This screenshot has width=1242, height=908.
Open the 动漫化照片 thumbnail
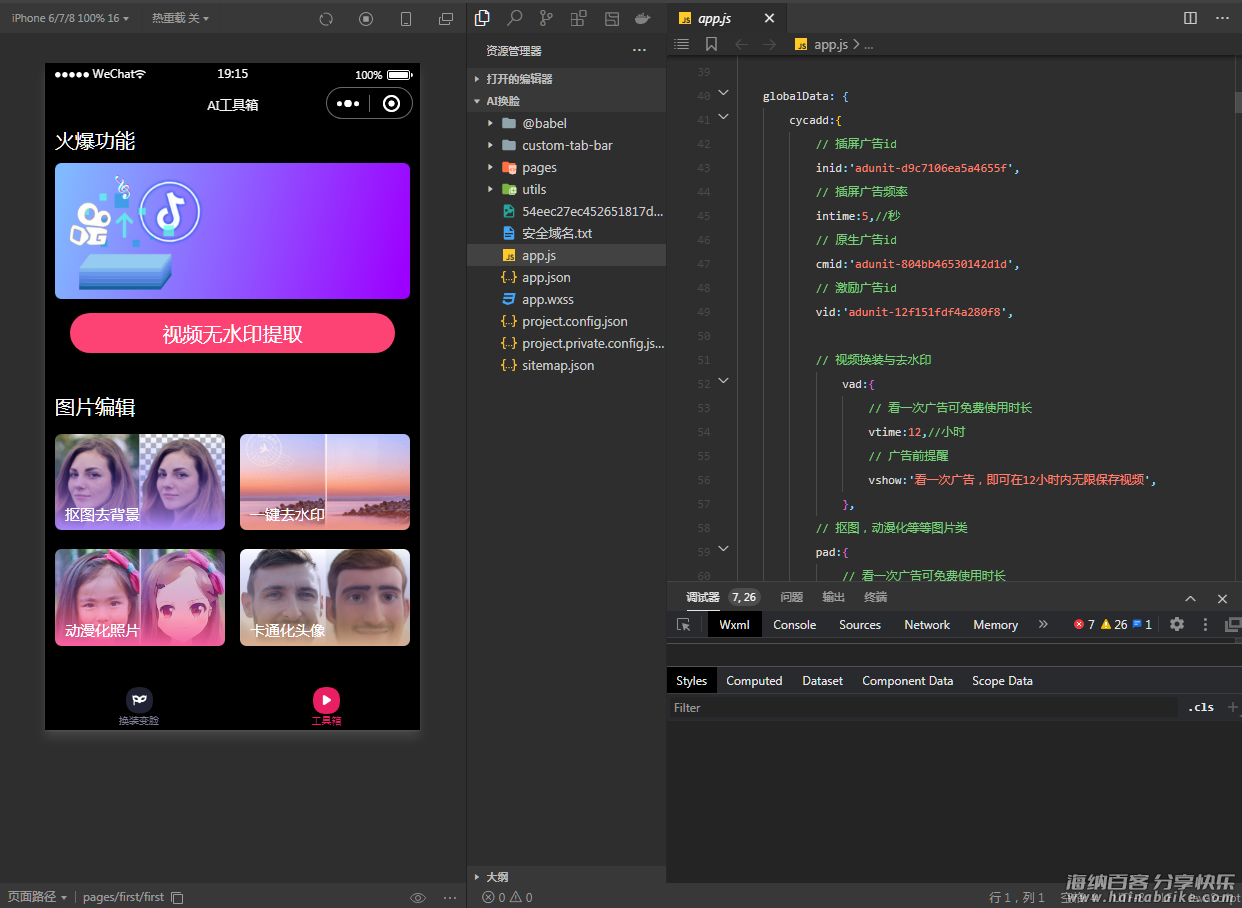(x=140, y=597)
